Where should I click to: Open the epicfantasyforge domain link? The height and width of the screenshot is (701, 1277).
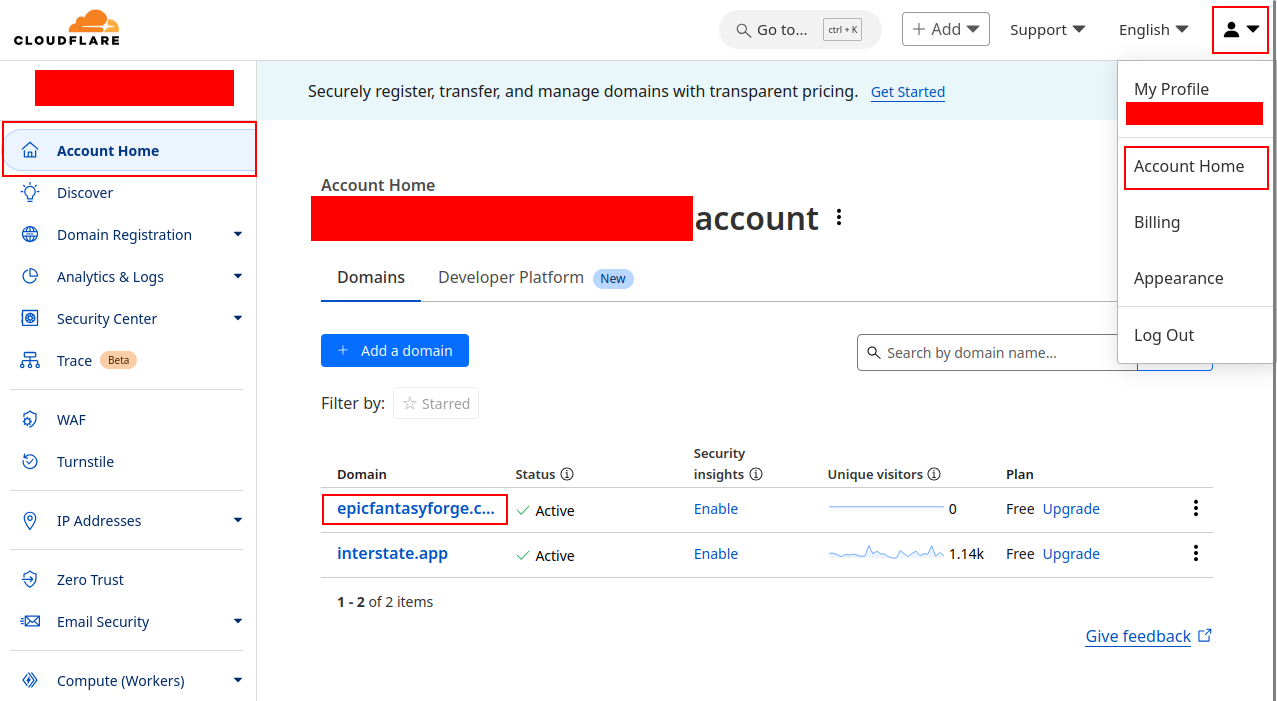pyautogui.click(x=415, y=509)
